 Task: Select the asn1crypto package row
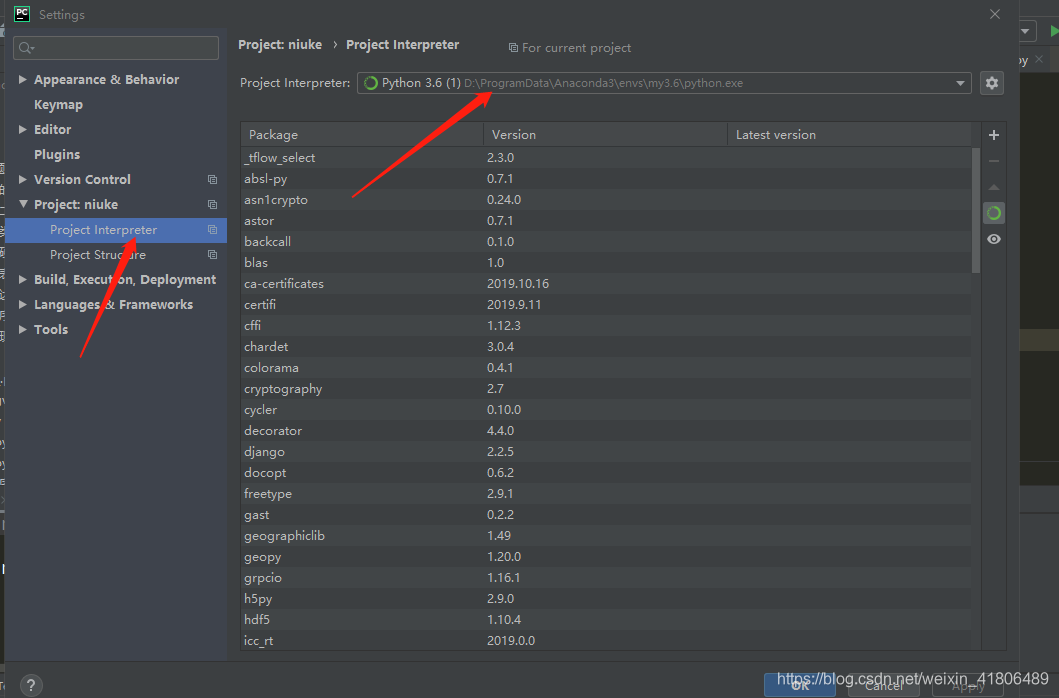point(606,199)
